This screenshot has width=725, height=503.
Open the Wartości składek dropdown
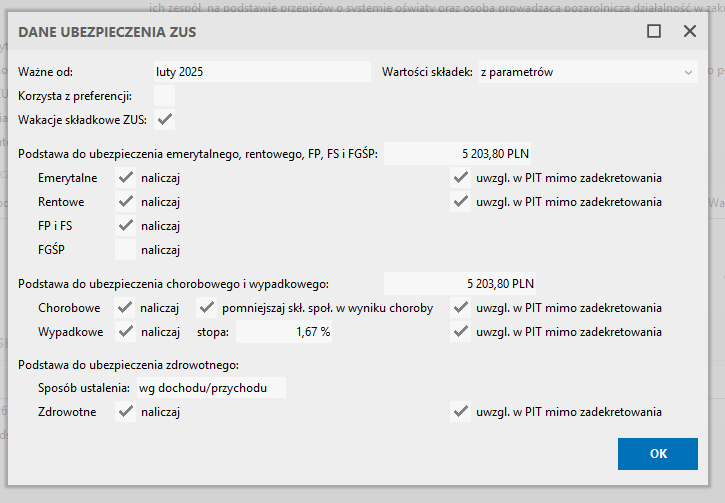coord(586,72)
